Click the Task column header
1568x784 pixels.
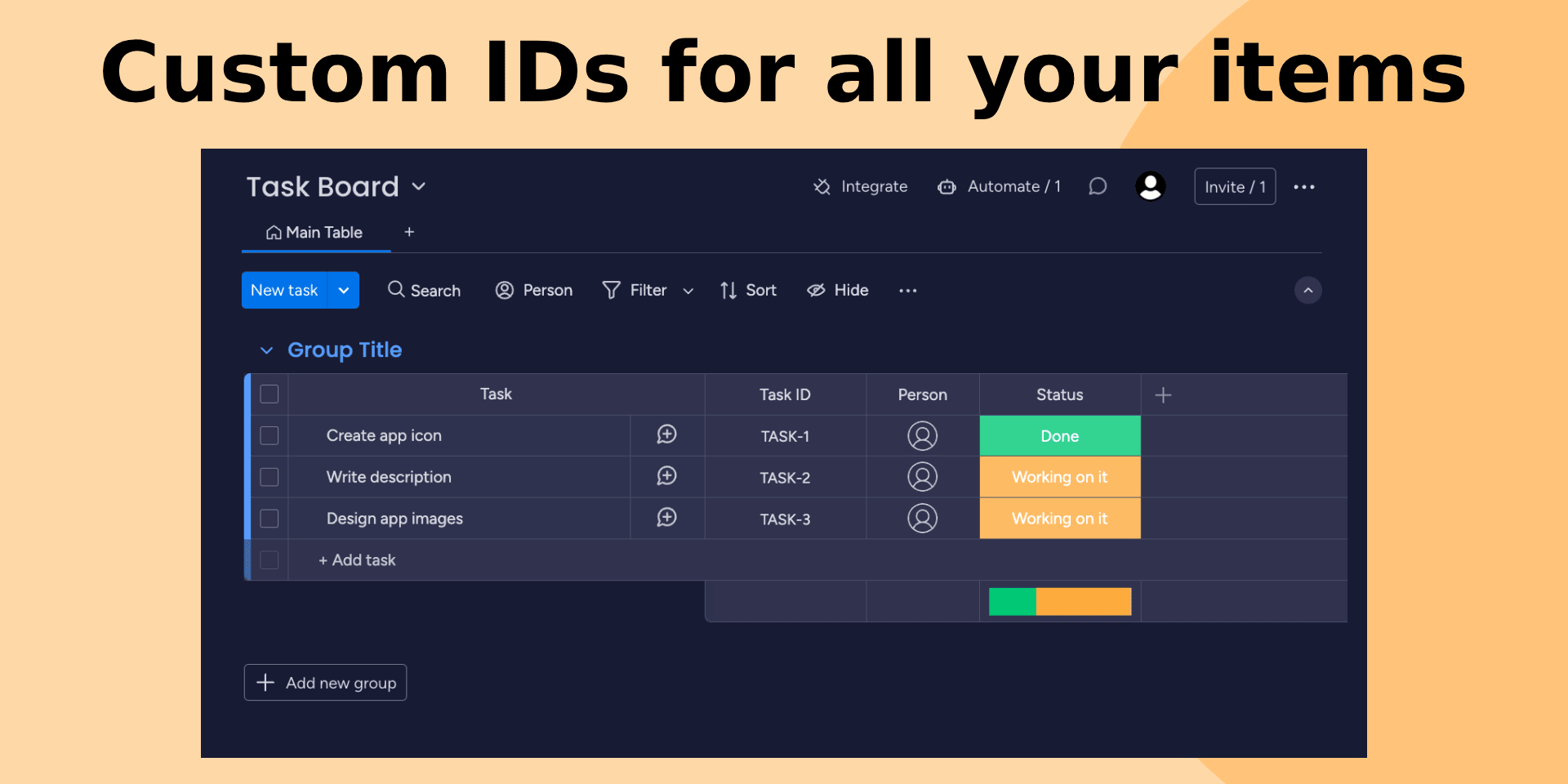pos(496,394)
